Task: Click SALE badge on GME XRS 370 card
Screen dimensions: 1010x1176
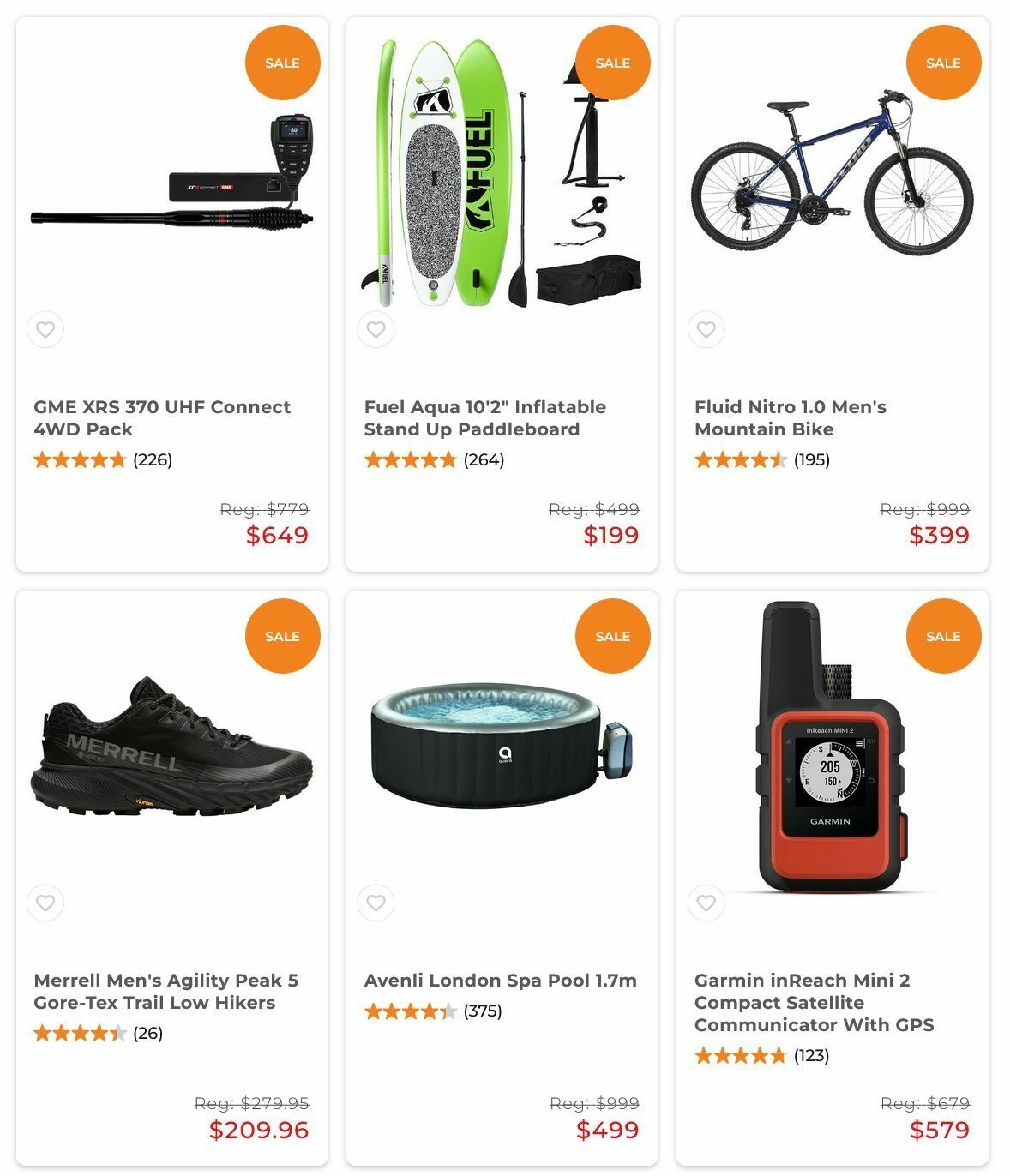Action: (282, 63)
